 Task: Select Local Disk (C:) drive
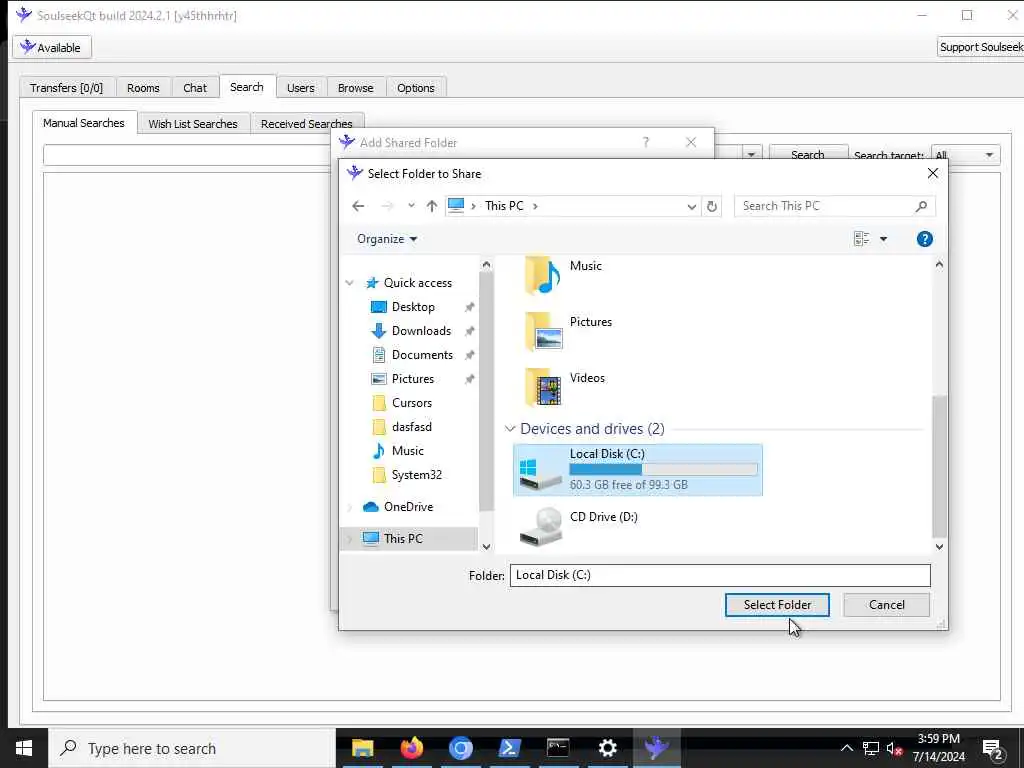click(x=637, y=470)
